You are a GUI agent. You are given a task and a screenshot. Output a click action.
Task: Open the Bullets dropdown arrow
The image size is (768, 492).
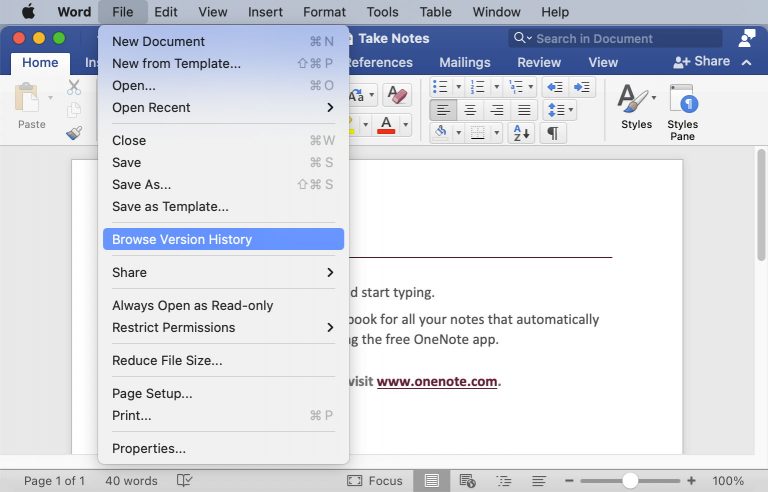point(459,87)
